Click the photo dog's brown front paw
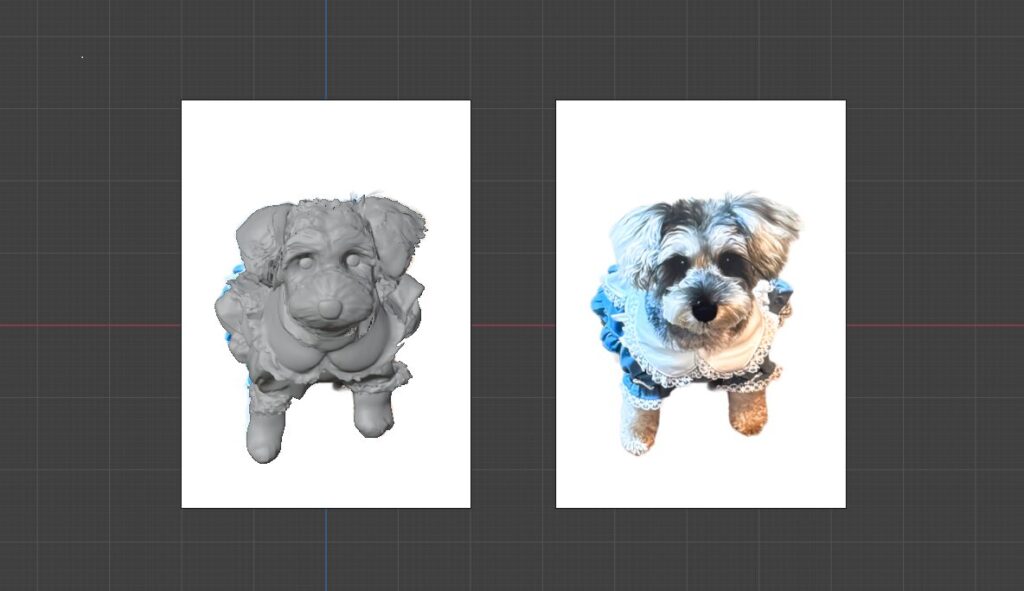1024x591 pixels. coord(748,410)
